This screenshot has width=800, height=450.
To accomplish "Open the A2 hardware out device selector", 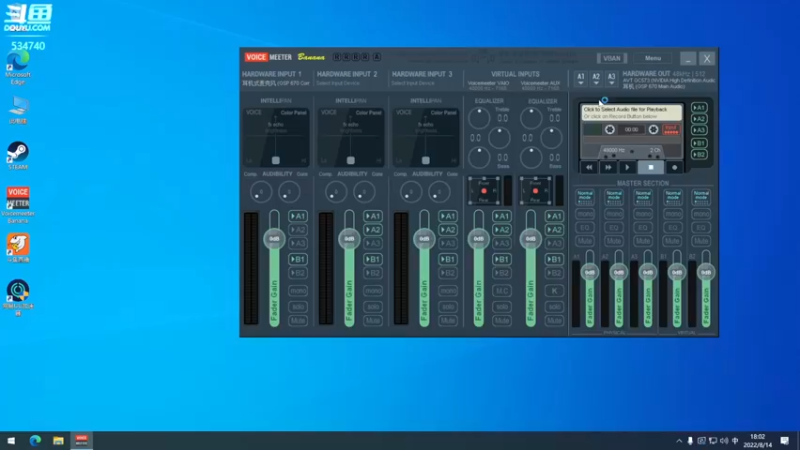I will 596,79.
